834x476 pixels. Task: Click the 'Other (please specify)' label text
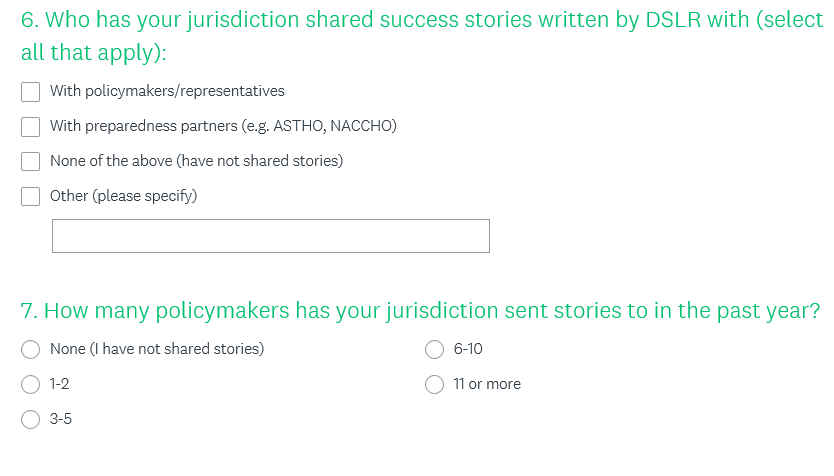(123, 196)
